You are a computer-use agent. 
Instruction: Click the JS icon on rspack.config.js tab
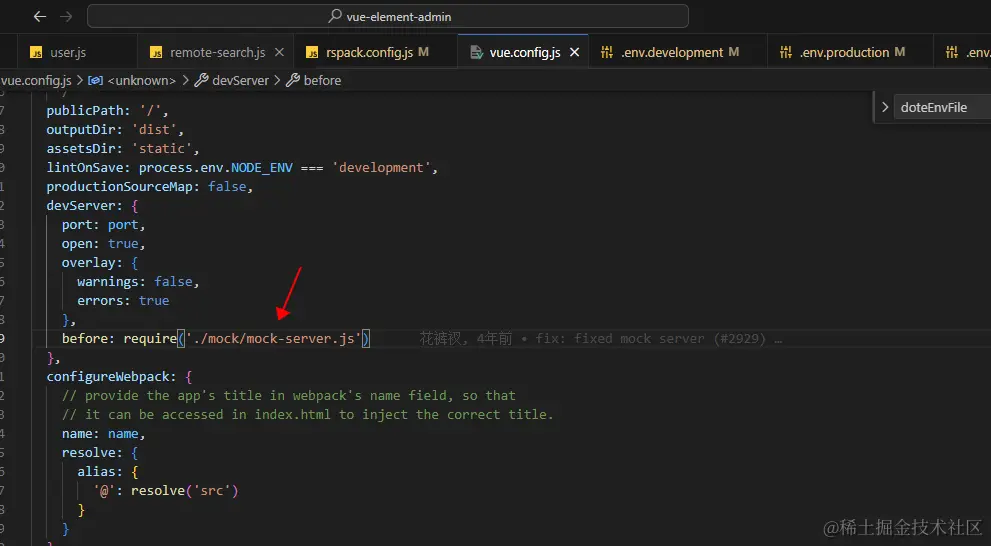312,53
